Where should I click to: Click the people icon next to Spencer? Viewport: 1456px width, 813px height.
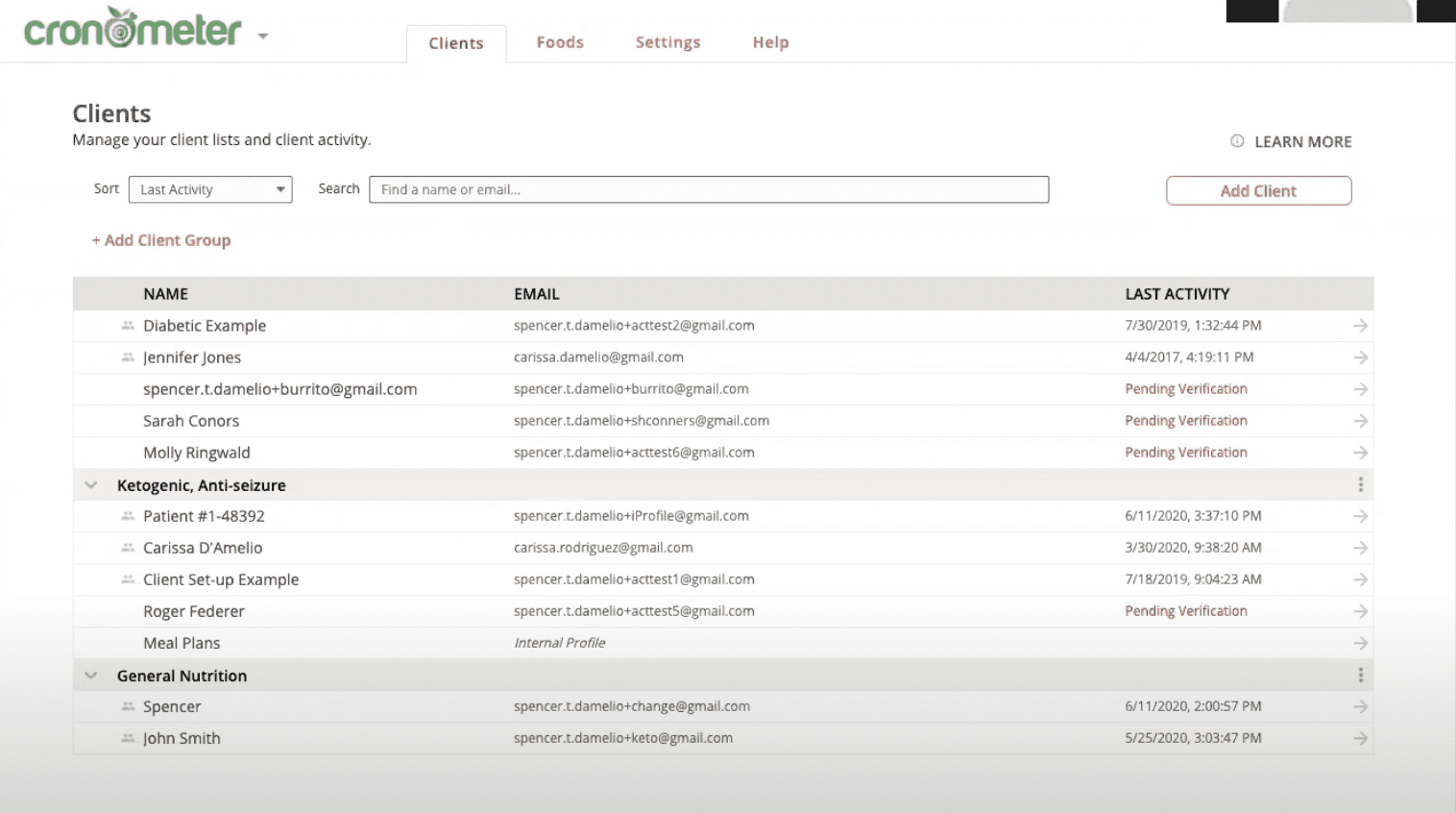128,706
